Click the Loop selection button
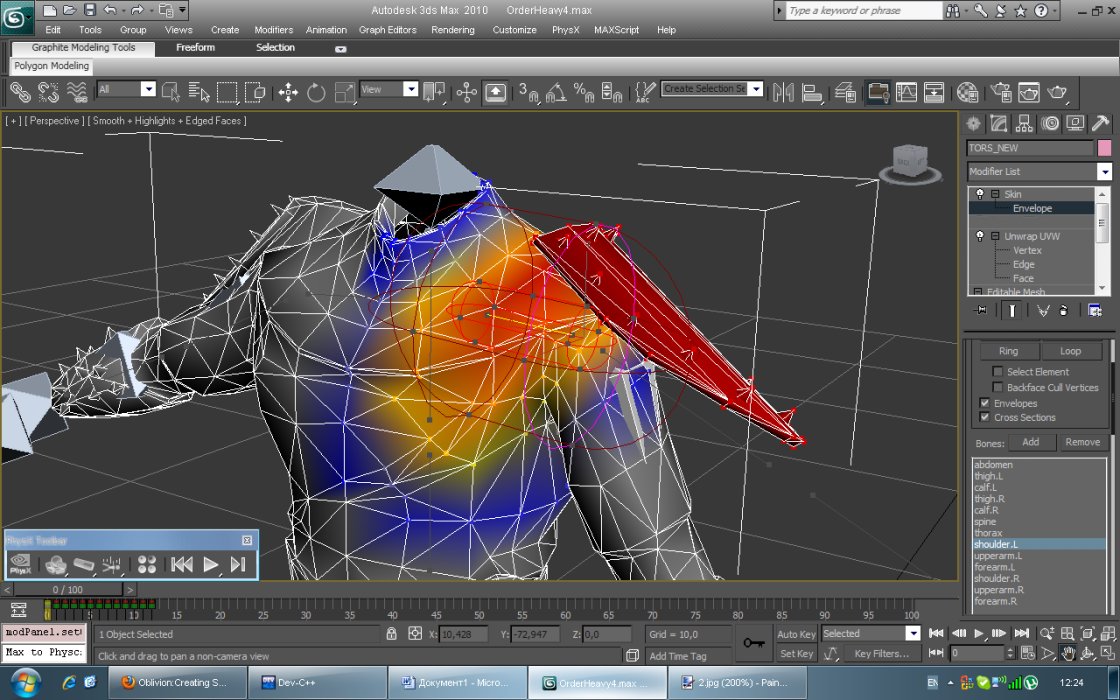 pyautogui.click(x=1070, y=351)
